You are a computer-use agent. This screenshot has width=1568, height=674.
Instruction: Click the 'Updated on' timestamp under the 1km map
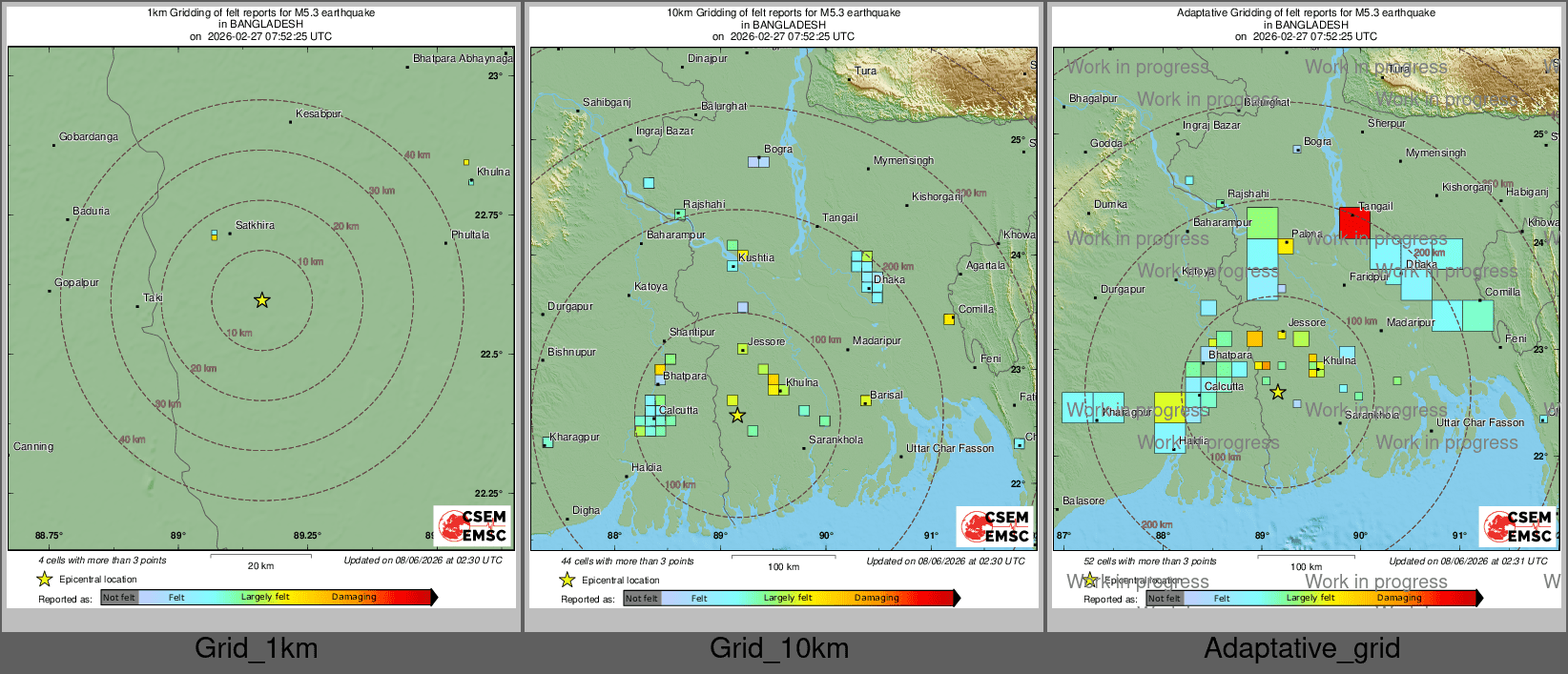tap(423, 561)
